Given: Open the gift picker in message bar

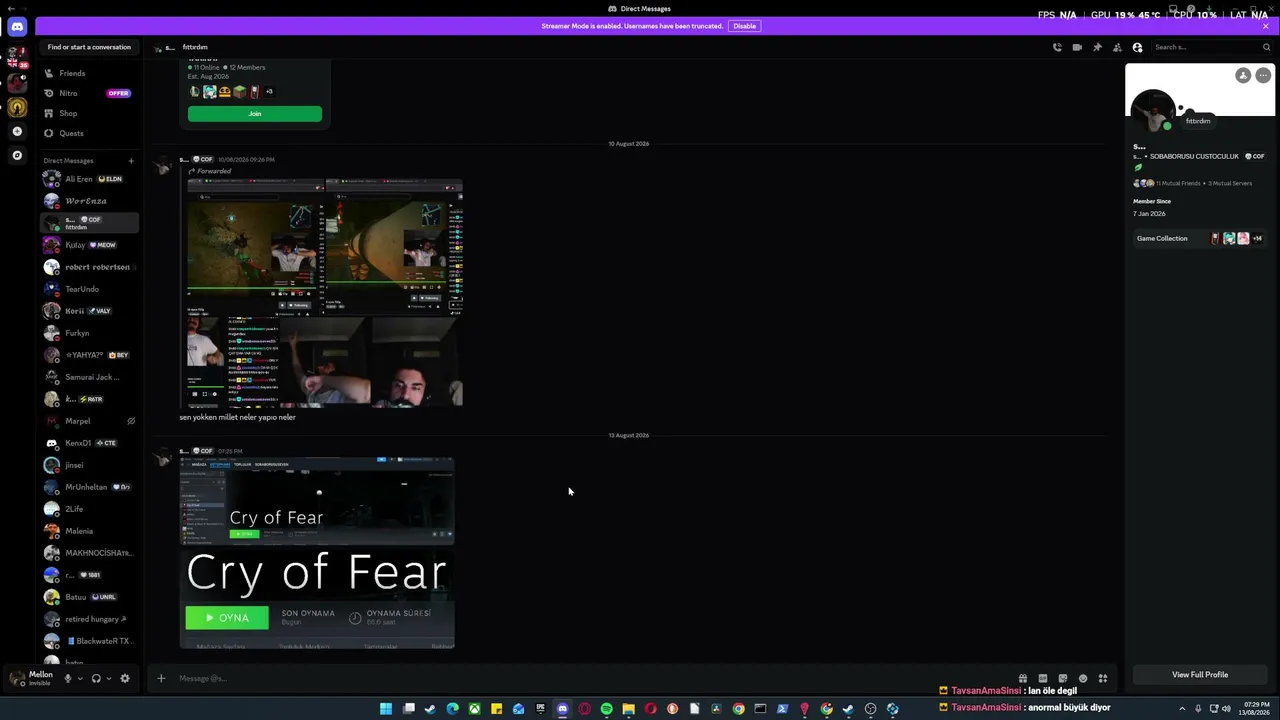Looking at the screenshot, I should [1022, 679].
